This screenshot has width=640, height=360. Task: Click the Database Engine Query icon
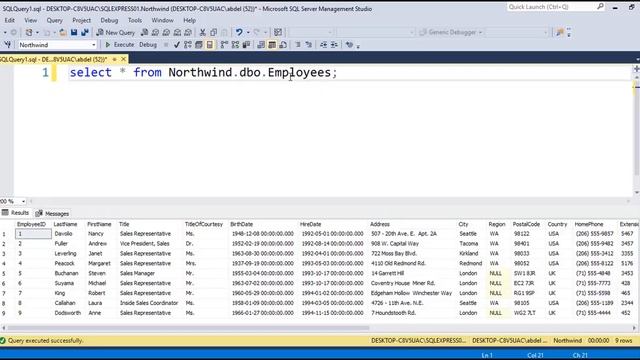point(144,32)
